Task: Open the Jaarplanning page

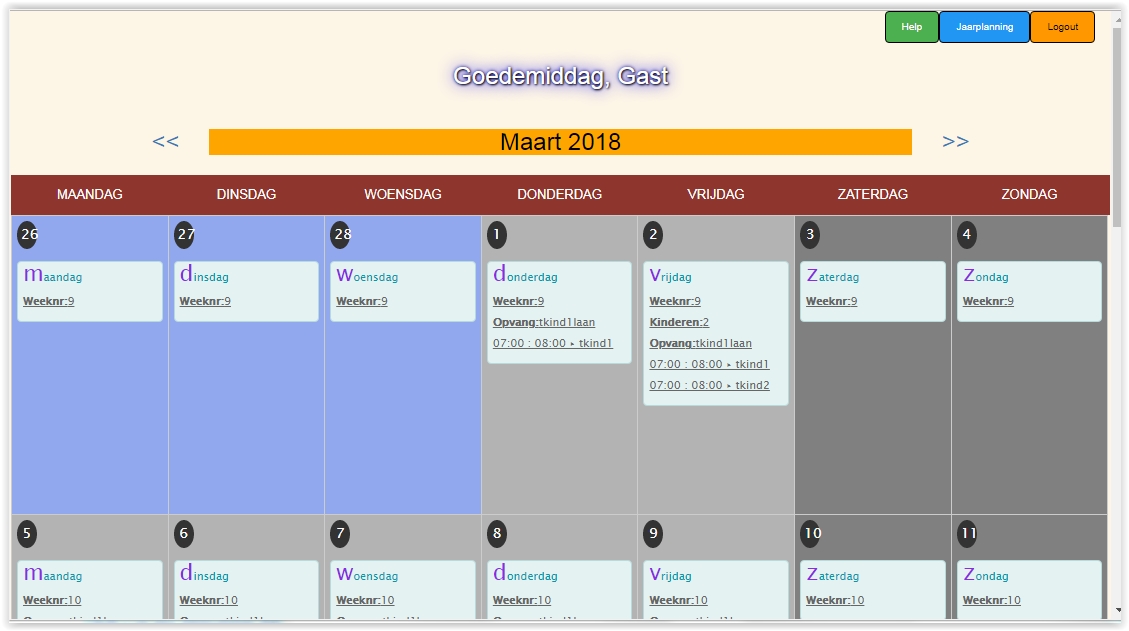Action: [x=984, y=27]
